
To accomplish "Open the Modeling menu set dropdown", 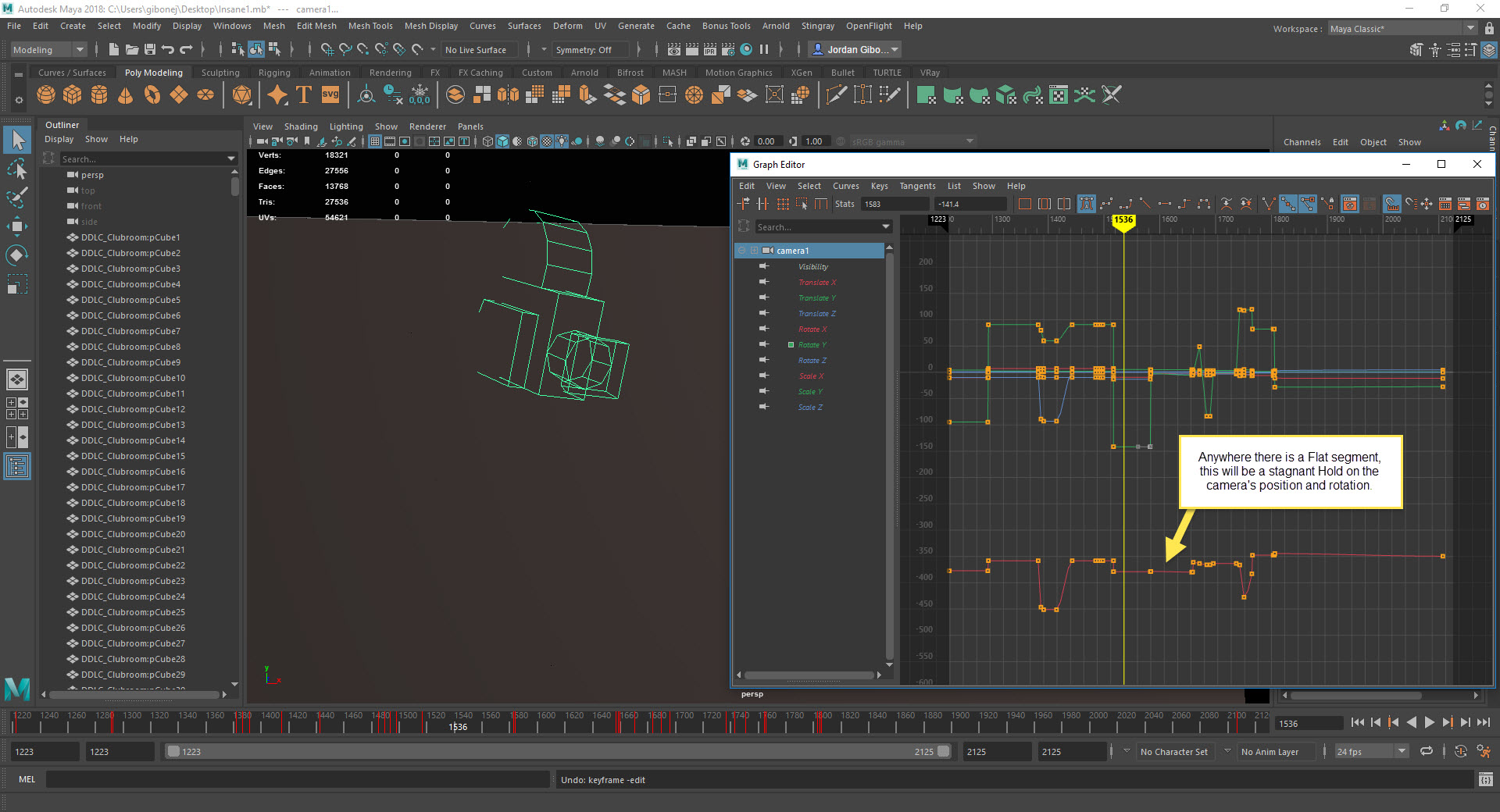I will [x=48, y=50].
